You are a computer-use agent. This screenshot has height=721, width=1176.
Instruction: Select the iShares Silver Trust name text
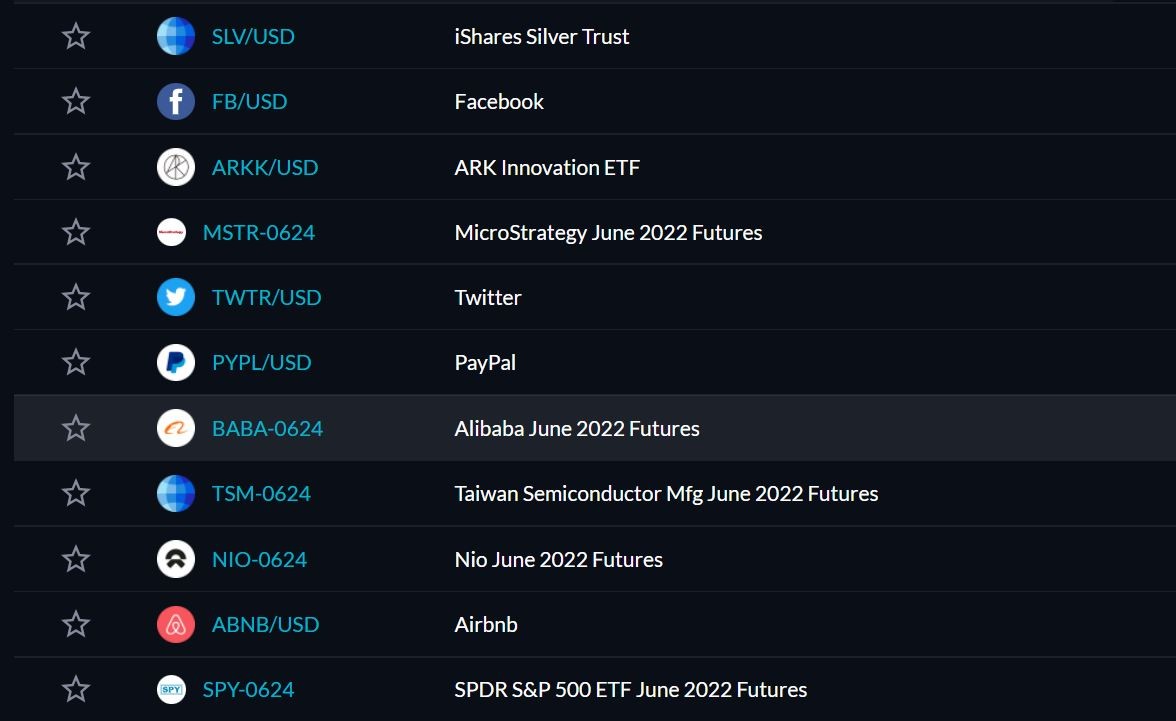coord(542,37)
